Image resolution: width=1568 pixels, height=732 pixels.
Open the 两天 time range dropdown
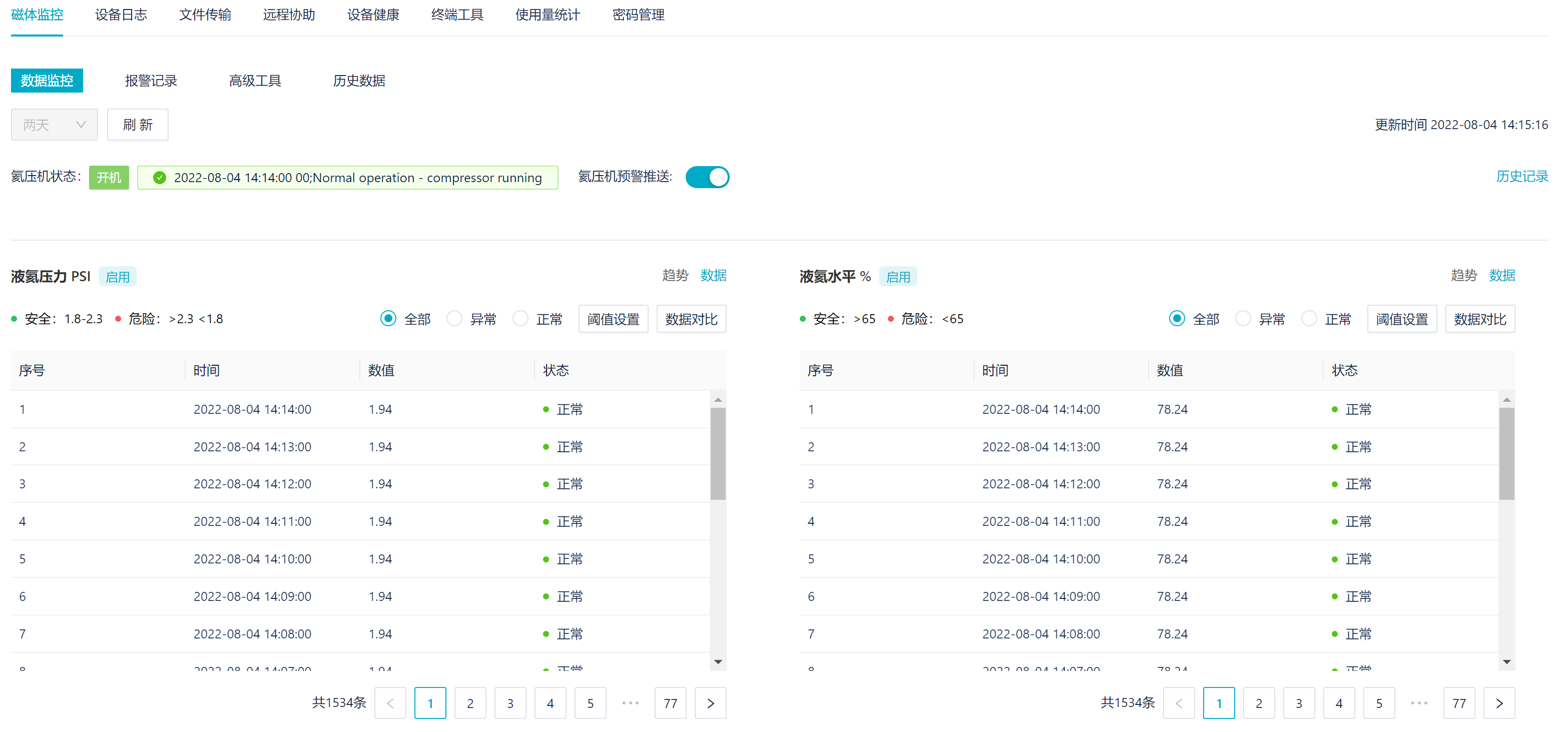click(54, 125)
